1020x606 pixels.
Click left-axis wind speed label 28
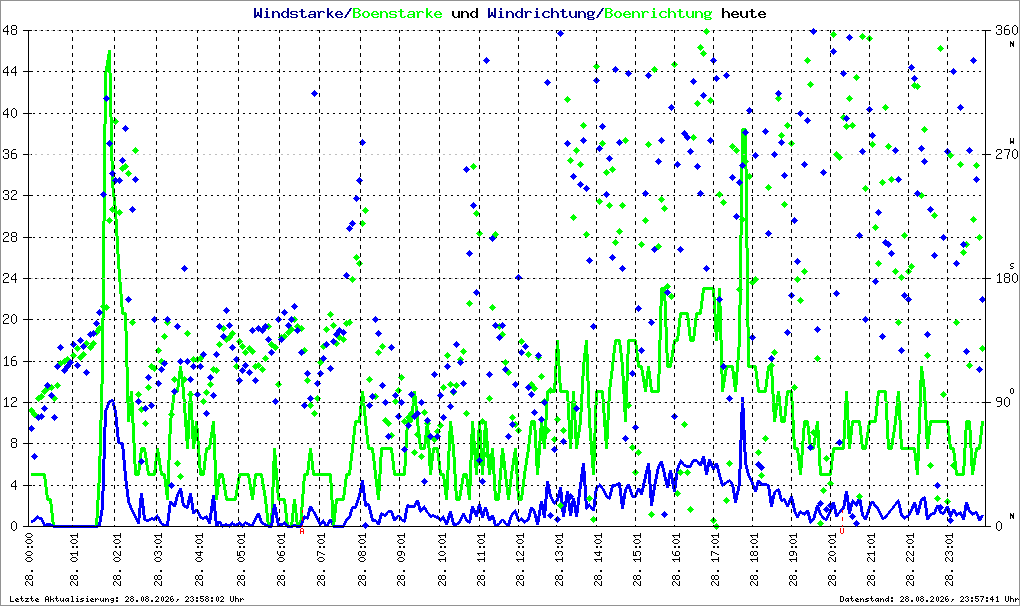pos(10,237)
